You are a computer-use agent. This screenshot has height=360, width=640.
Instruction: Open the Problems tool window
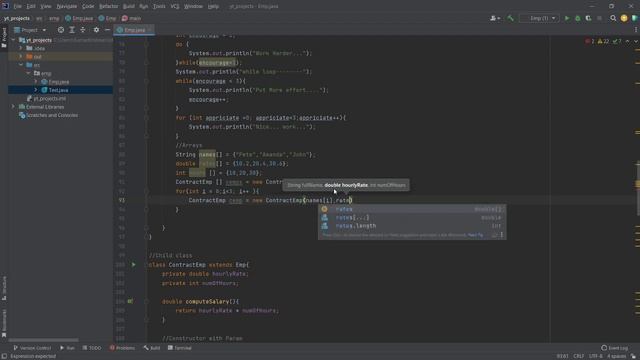click(122, 348)
